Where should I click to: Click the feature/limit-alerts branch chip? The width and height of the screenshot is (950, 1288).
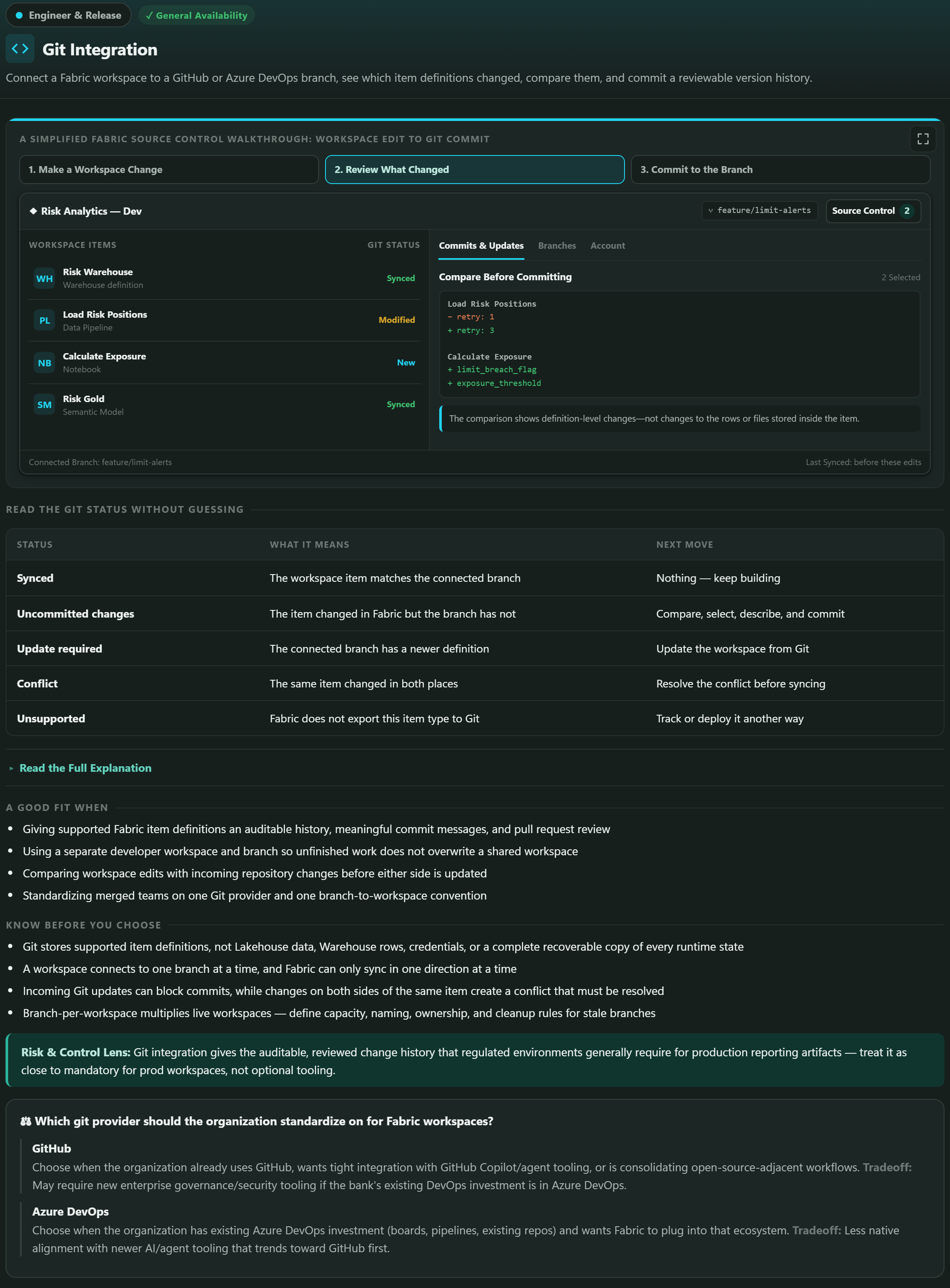[759, 210]
